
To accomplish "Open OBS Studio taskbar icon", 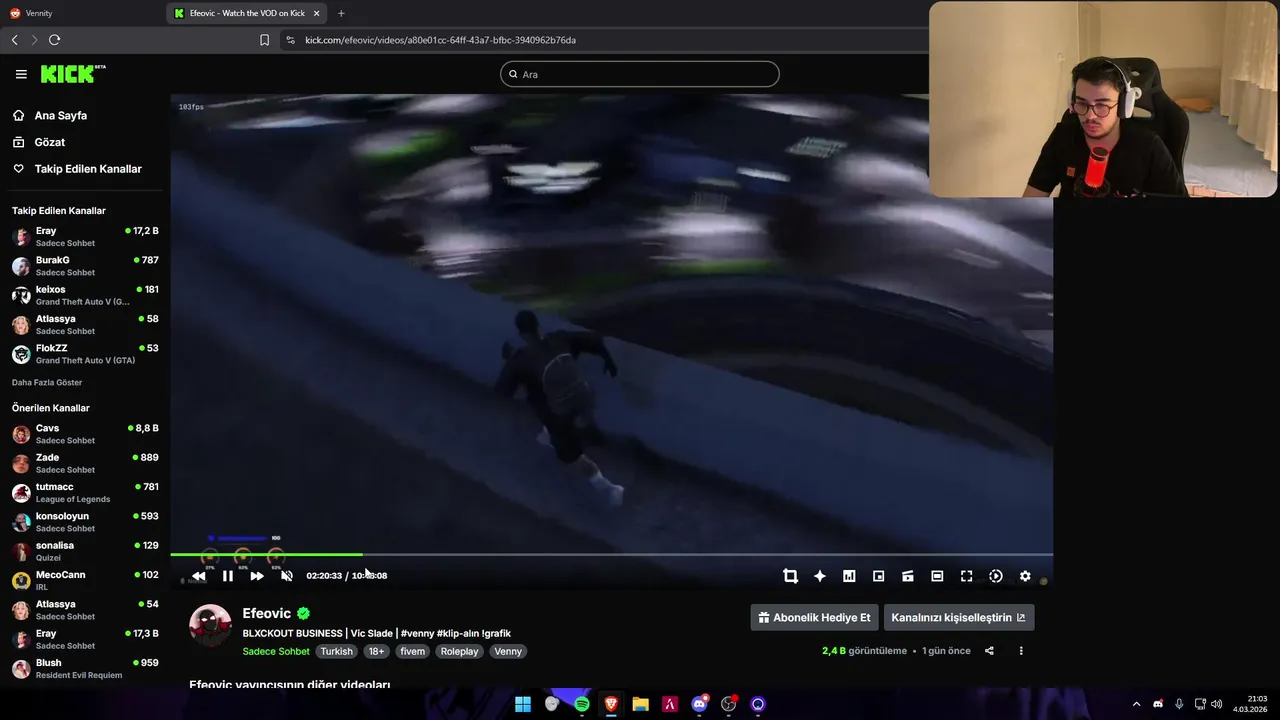I will point(729,704).
